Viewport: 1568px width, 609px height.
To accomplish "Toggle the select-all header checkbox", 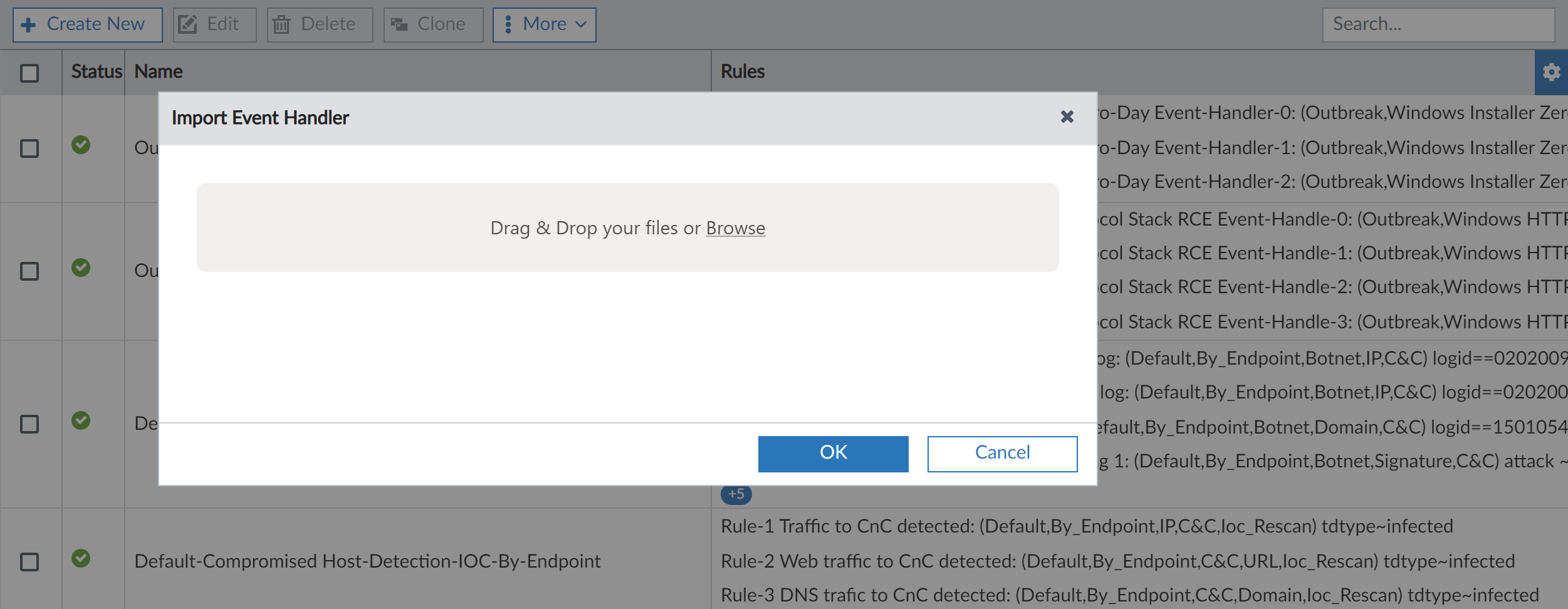I will click(x=29, y=73).
